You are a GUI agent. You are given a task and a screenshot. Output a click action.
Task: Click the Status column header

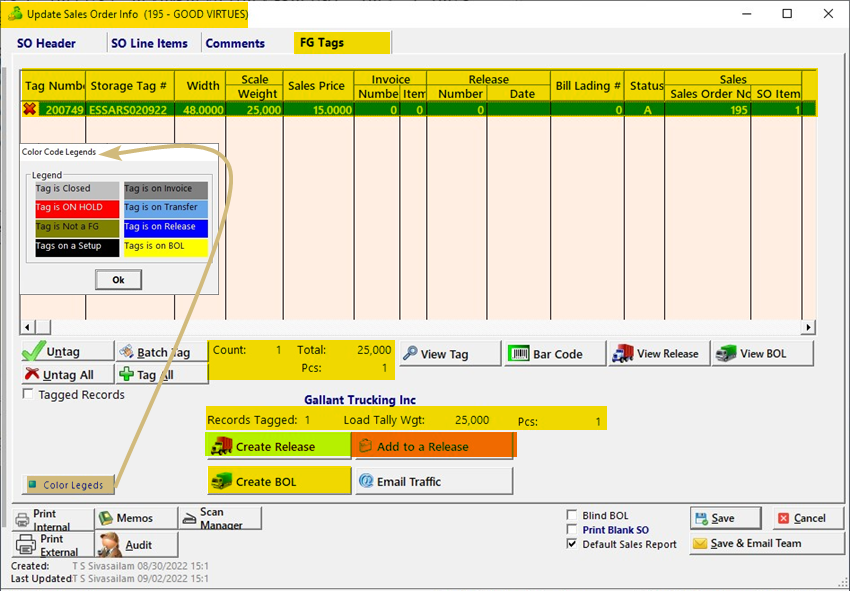click(645, 86)
